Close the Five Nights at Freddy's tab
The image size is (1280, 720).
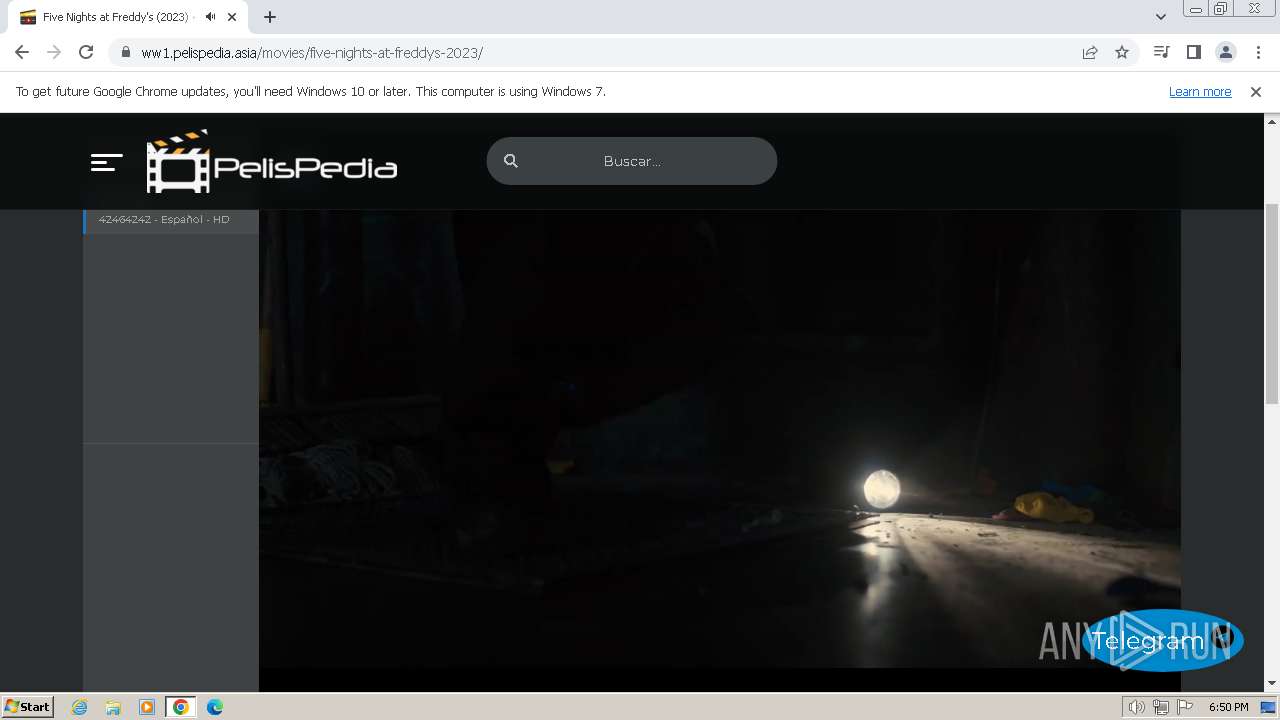pyautogui.click(x=233, y=17)
